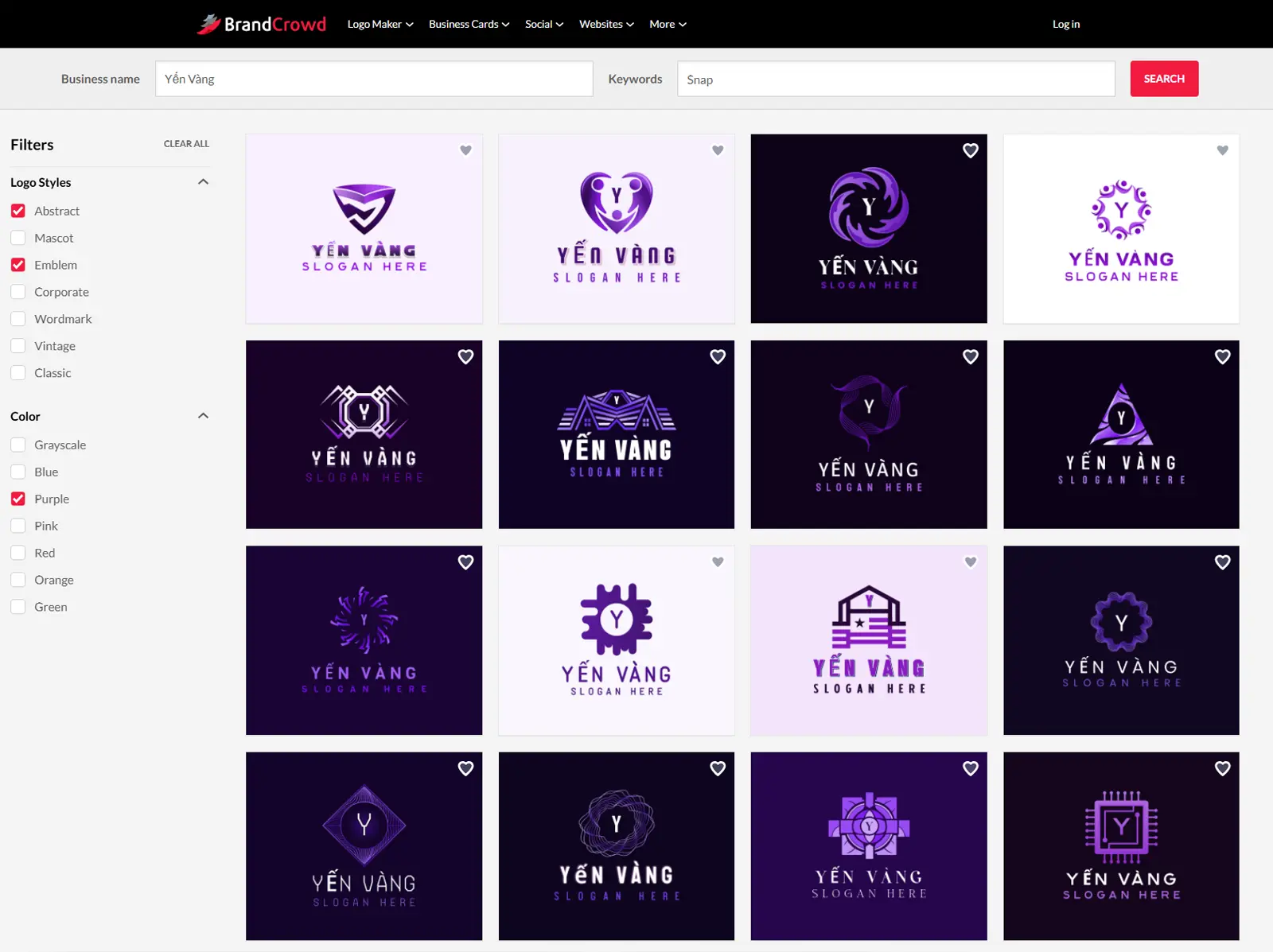
Task: Click the red SEARCH button
Action: [x=1164, y=79]
